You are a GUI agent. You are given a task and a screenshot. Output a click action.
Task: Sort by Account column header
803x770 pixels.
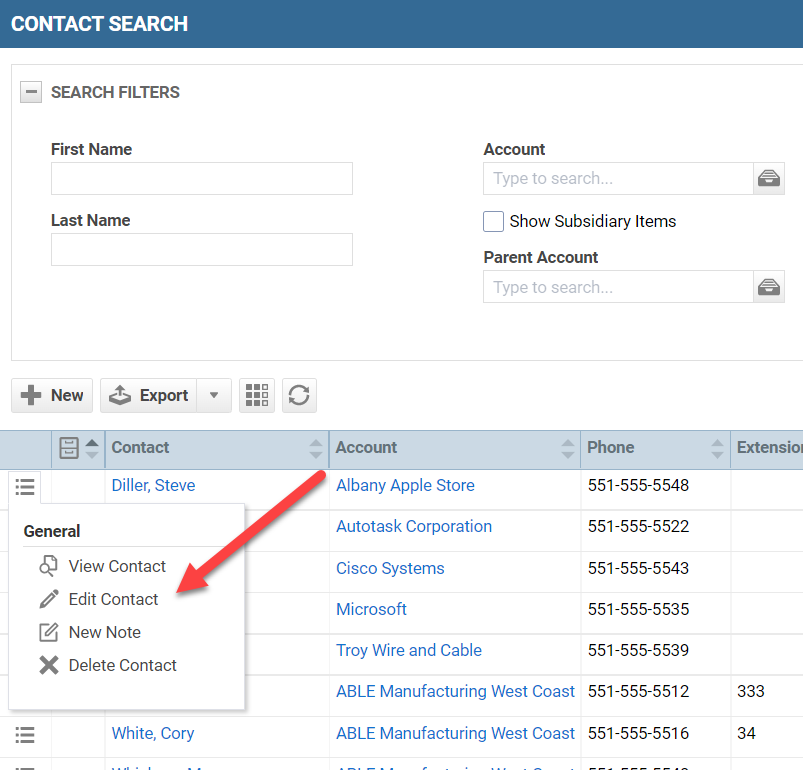[x=455, y=448]
